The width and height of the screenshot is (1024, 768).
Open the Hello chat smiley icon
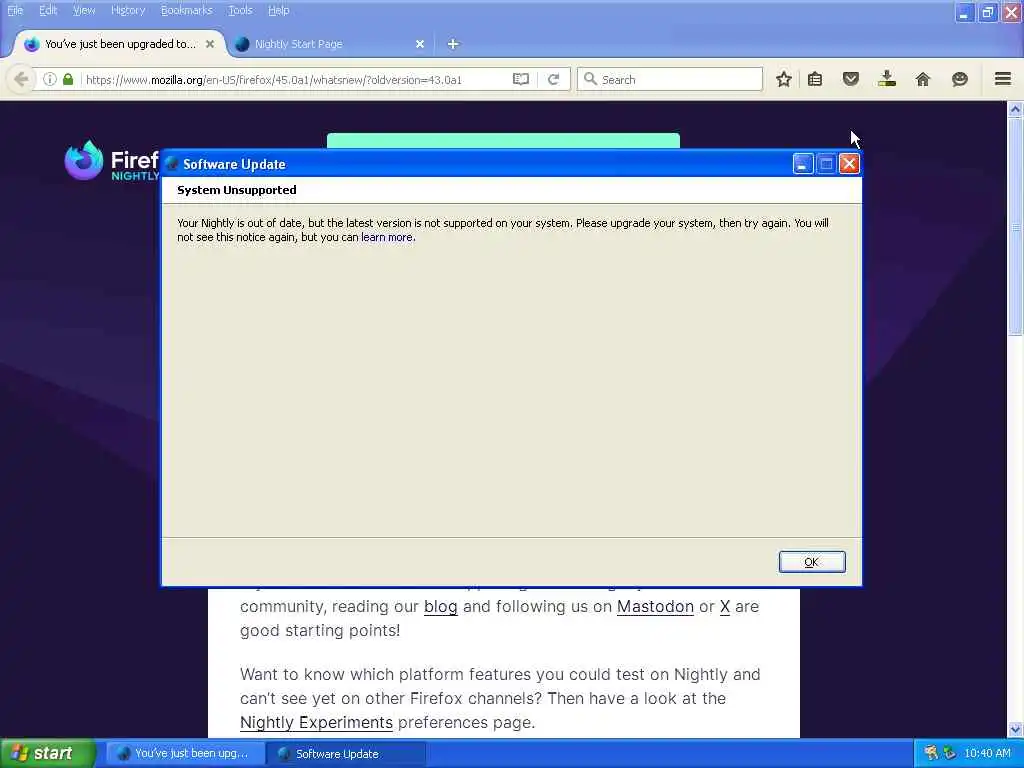tap(959, 79)
